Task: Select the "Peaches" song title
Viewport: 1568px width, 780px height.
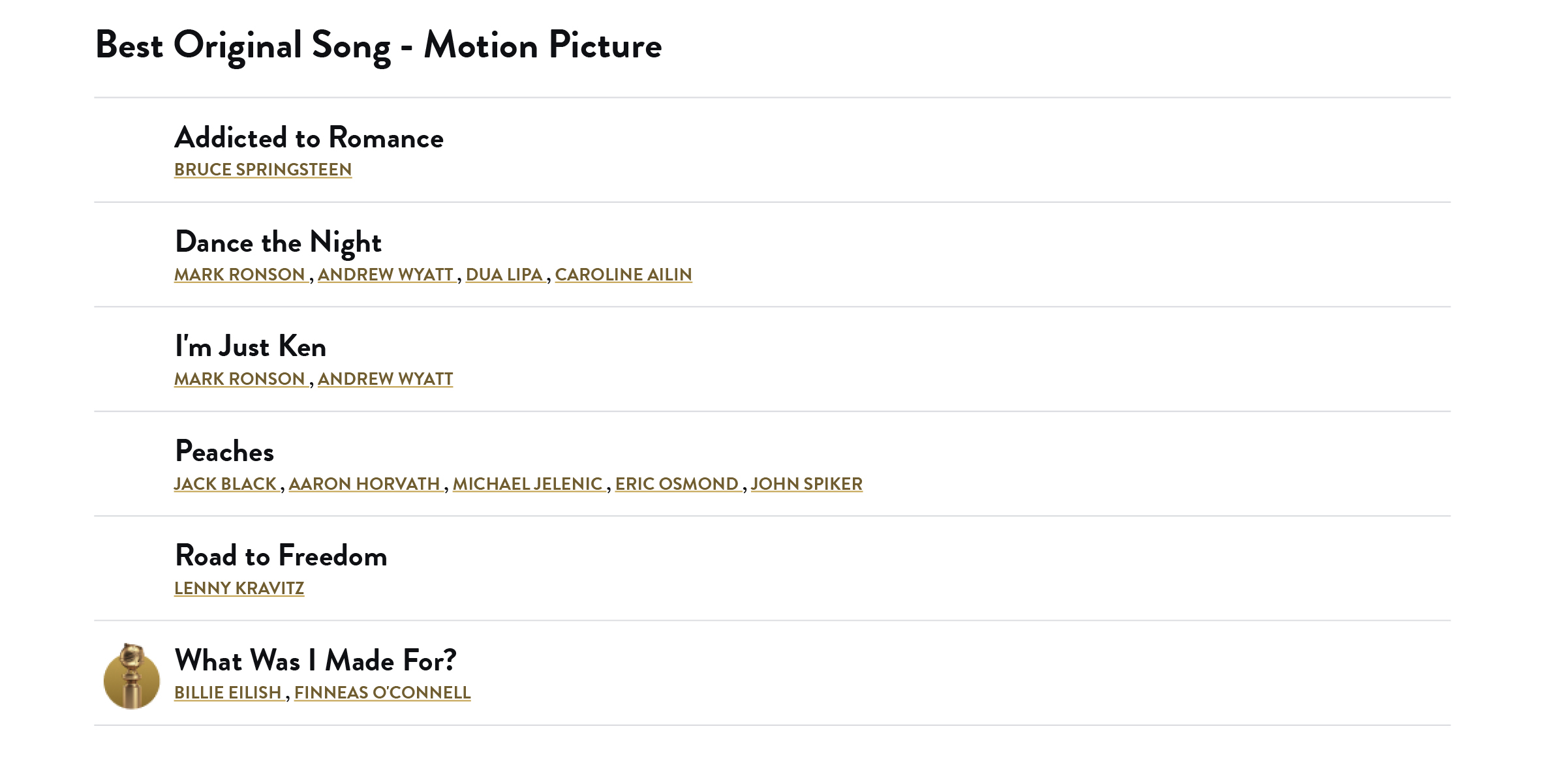Action: (x=224, y=451)
